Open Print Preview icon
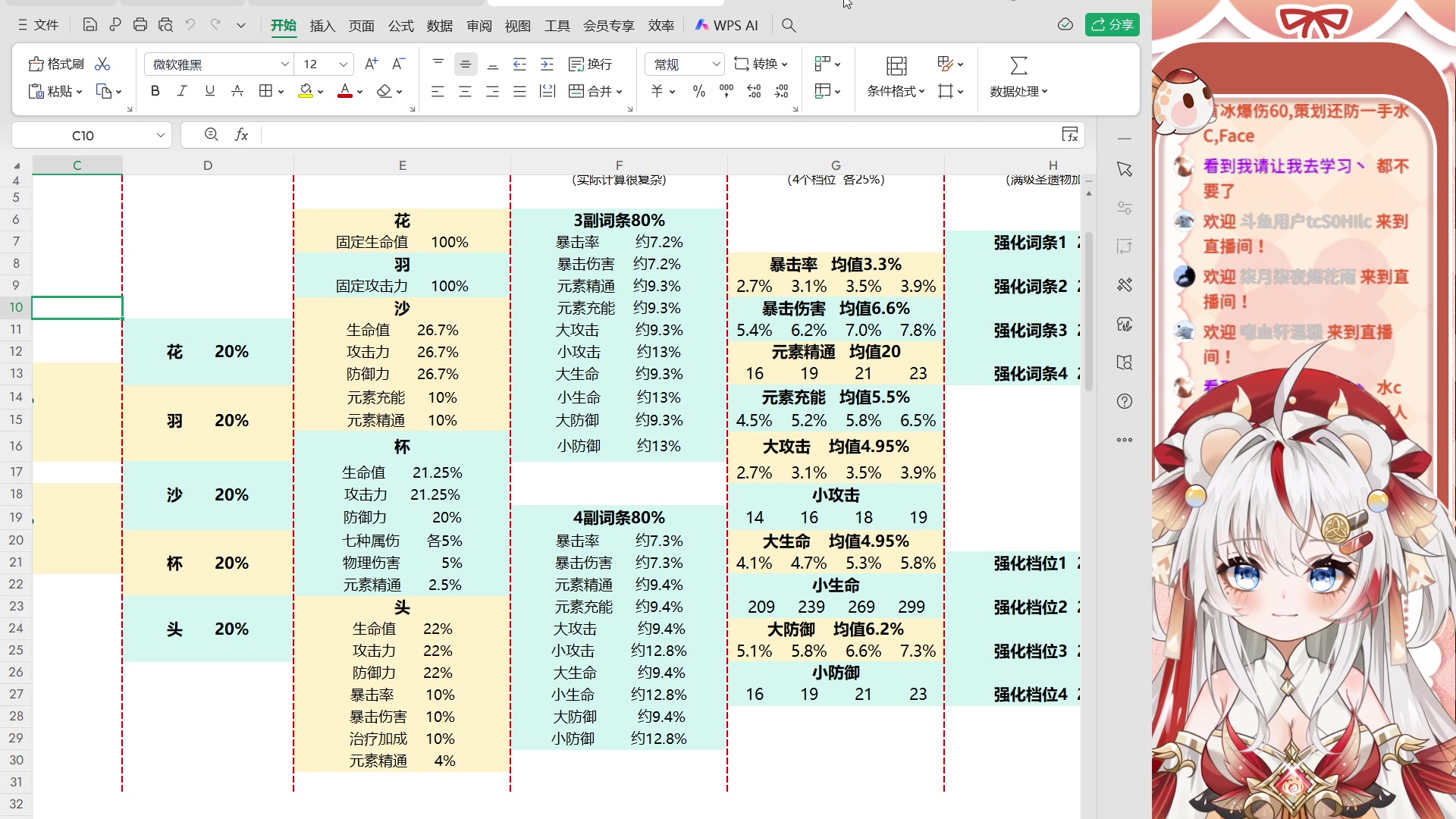Viewport: 1456px width, 819px height. 165,25
